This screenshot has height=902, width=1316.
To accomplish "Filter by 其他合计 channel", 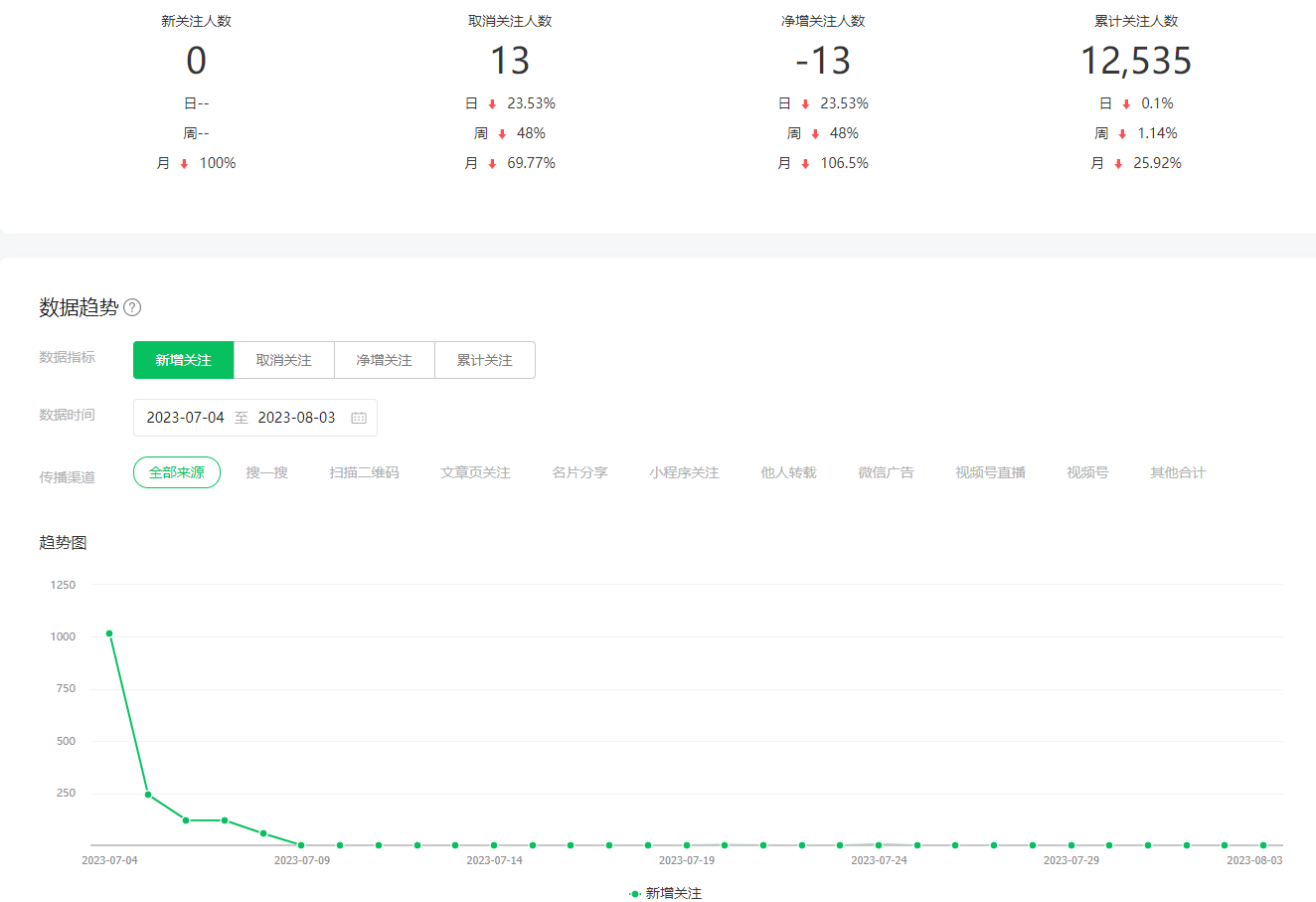I will point(1178,472).
